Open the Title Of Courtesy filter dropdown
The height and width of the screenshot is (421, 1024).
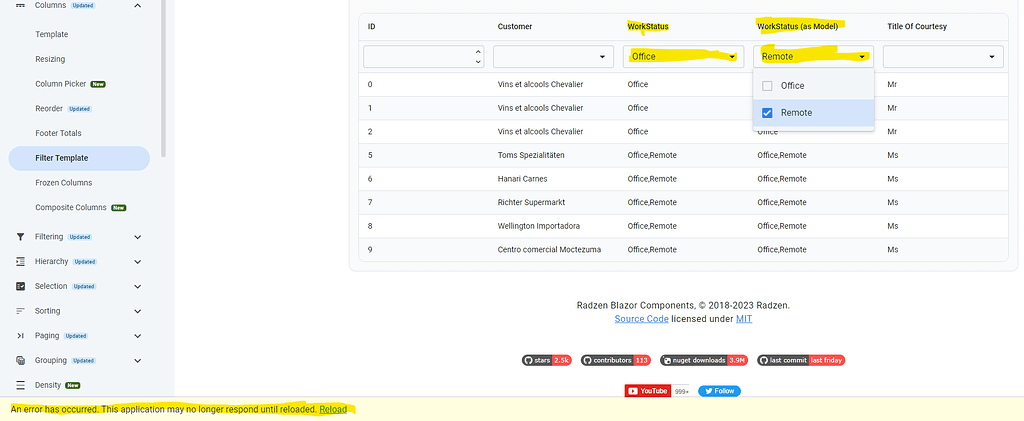[x=943, y=57]
